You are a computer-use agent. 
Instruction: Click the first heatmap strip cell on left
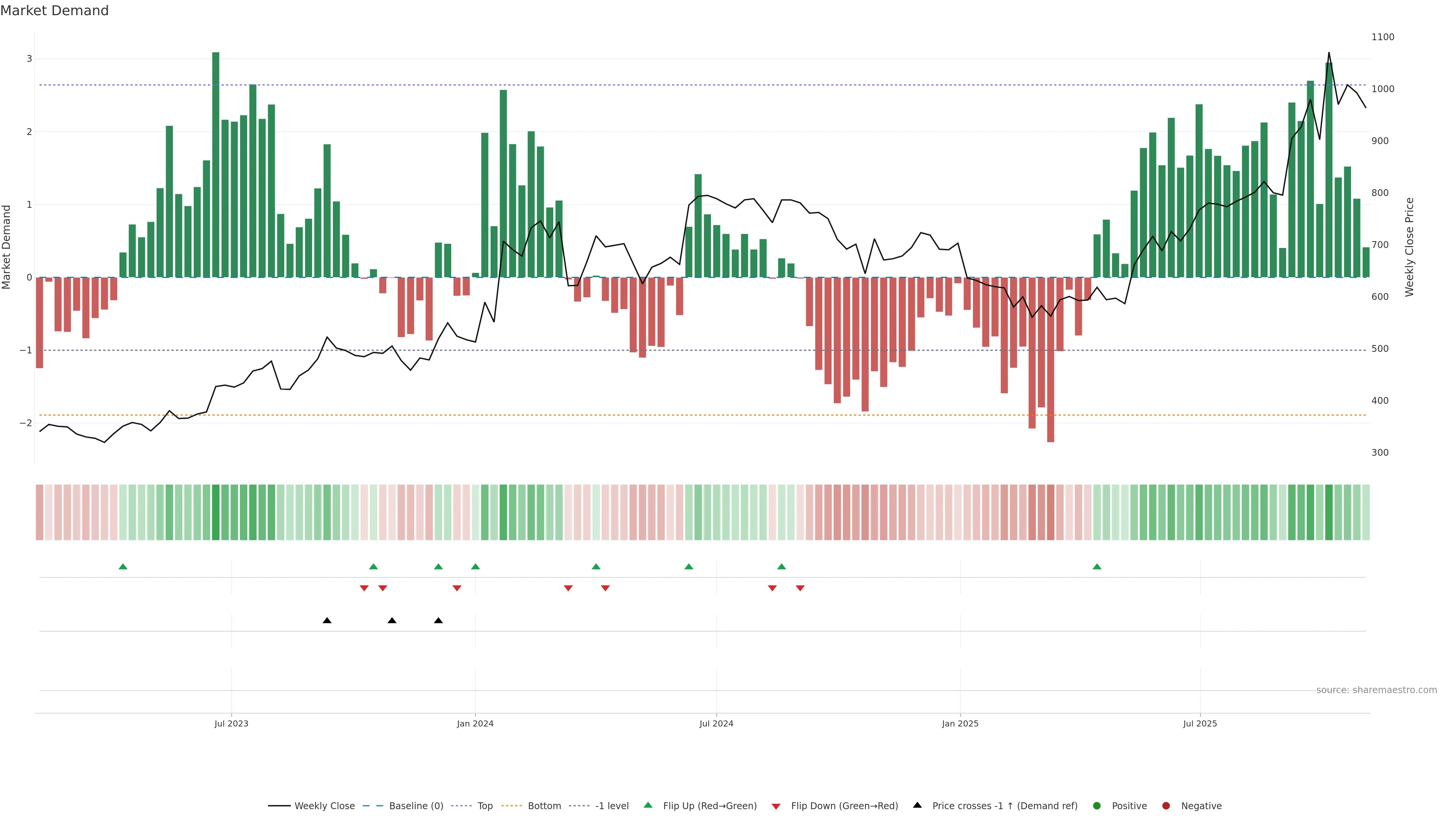coord(39,512)
